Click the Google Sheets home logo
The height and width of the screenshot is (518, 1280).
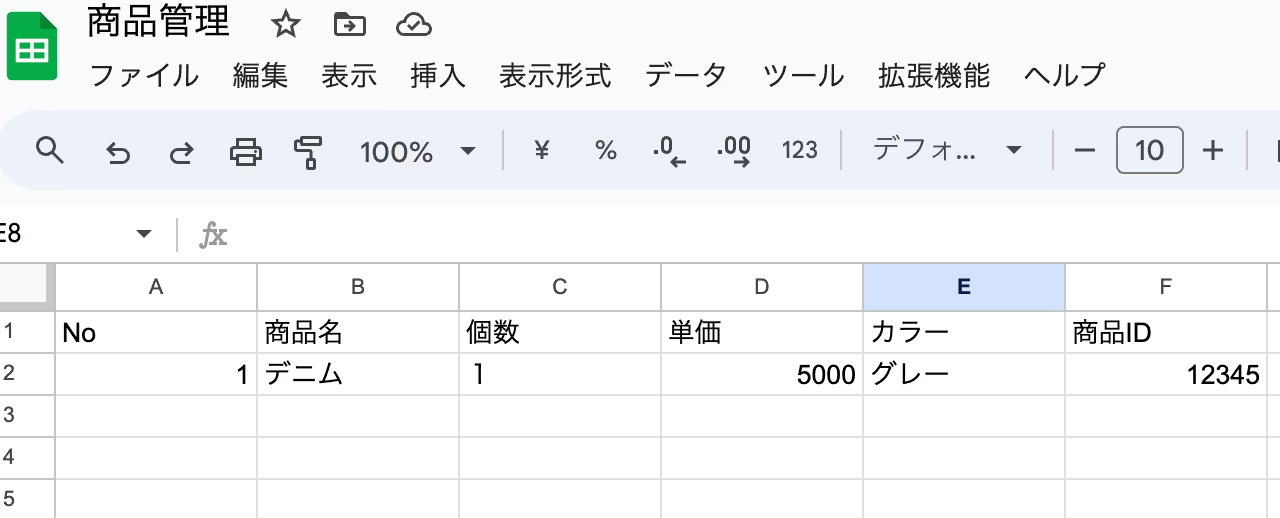(32, 47)
